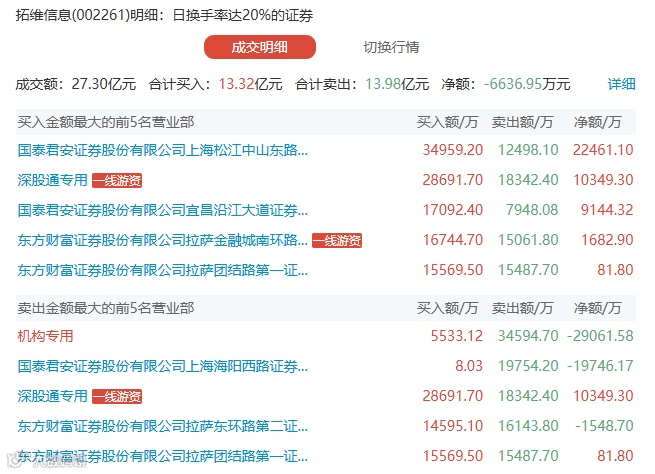Click buy amount 34959.20
The height and width of the screenshot is (474, 655).
[453, 150]
